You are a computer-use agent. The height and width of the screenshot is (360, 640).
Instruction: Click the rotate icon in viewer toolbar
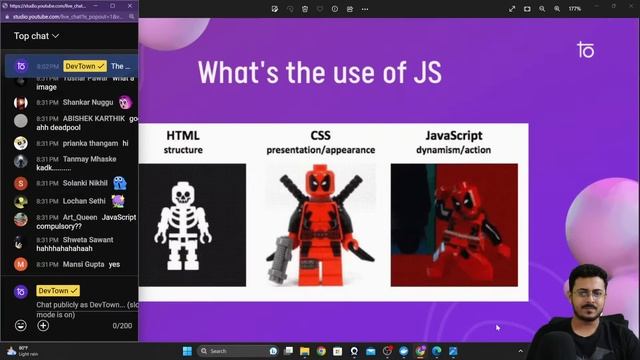pyautogui.click(x=290, y=9)
